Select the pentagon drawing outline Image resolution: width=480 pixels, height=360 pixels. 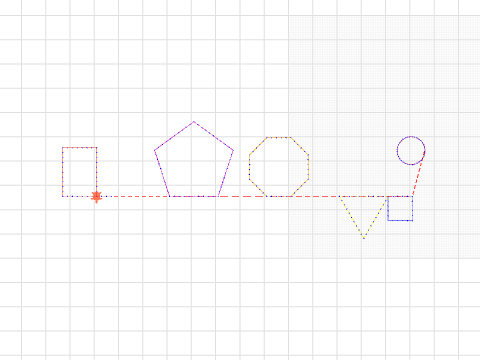click(194, 159)
